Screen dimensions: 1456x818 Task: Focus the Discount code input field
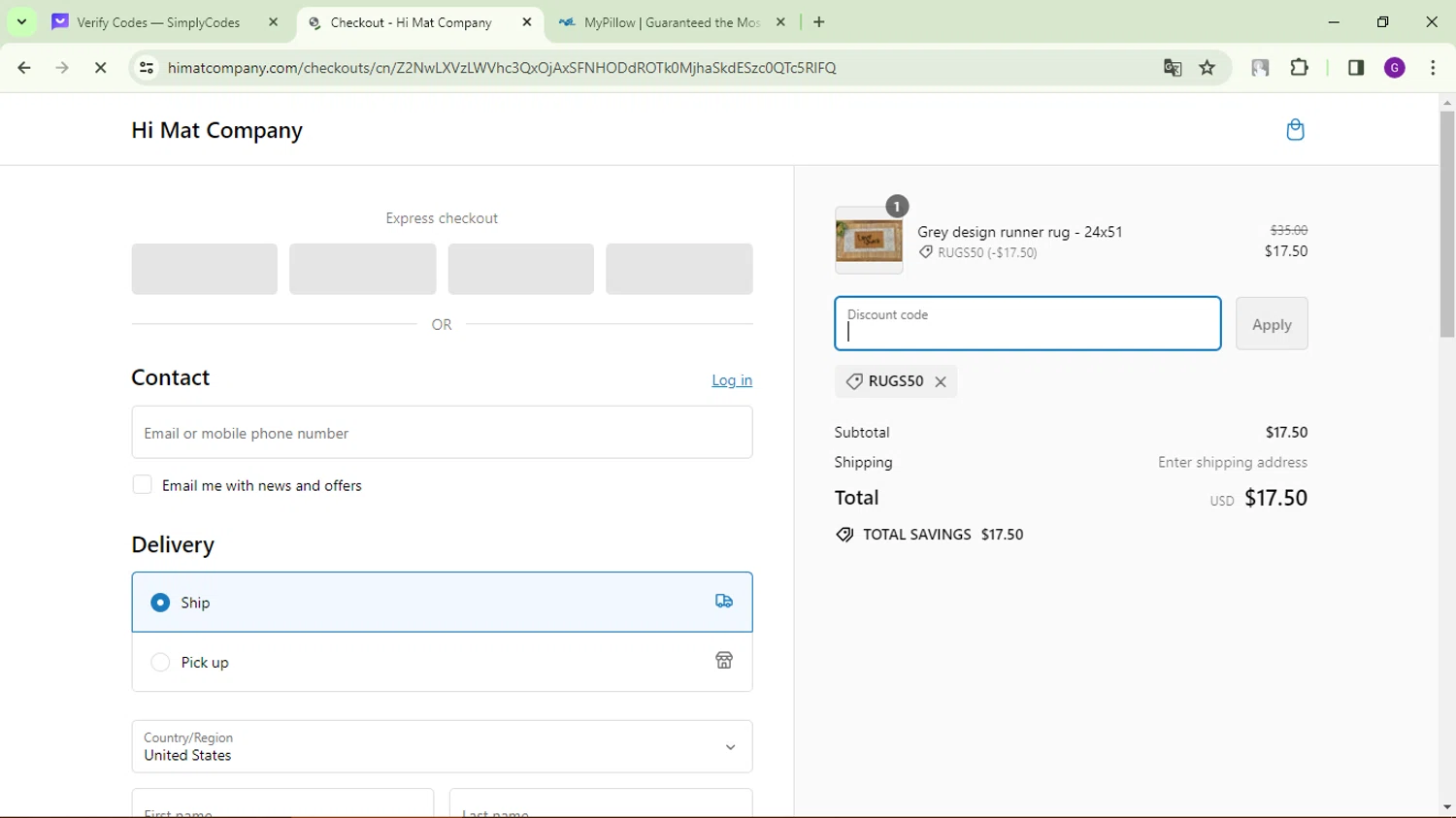click(1028, 324)
